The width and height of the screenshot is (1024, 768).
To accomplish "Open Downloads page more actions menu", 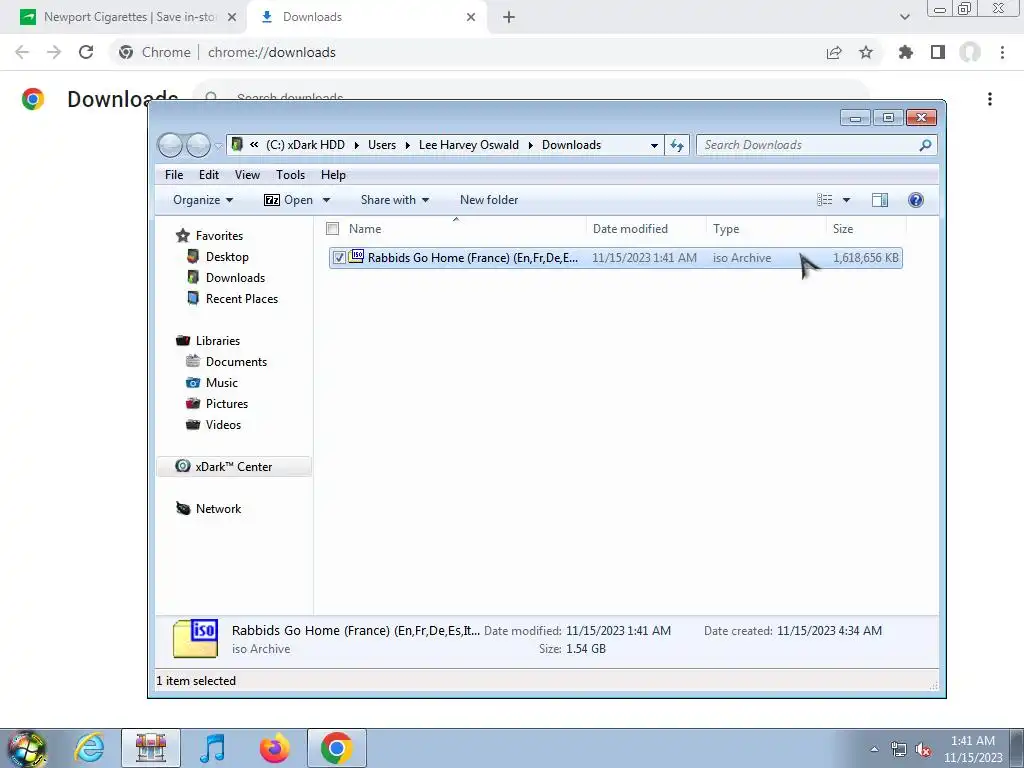I will click(x=990, y=99).
